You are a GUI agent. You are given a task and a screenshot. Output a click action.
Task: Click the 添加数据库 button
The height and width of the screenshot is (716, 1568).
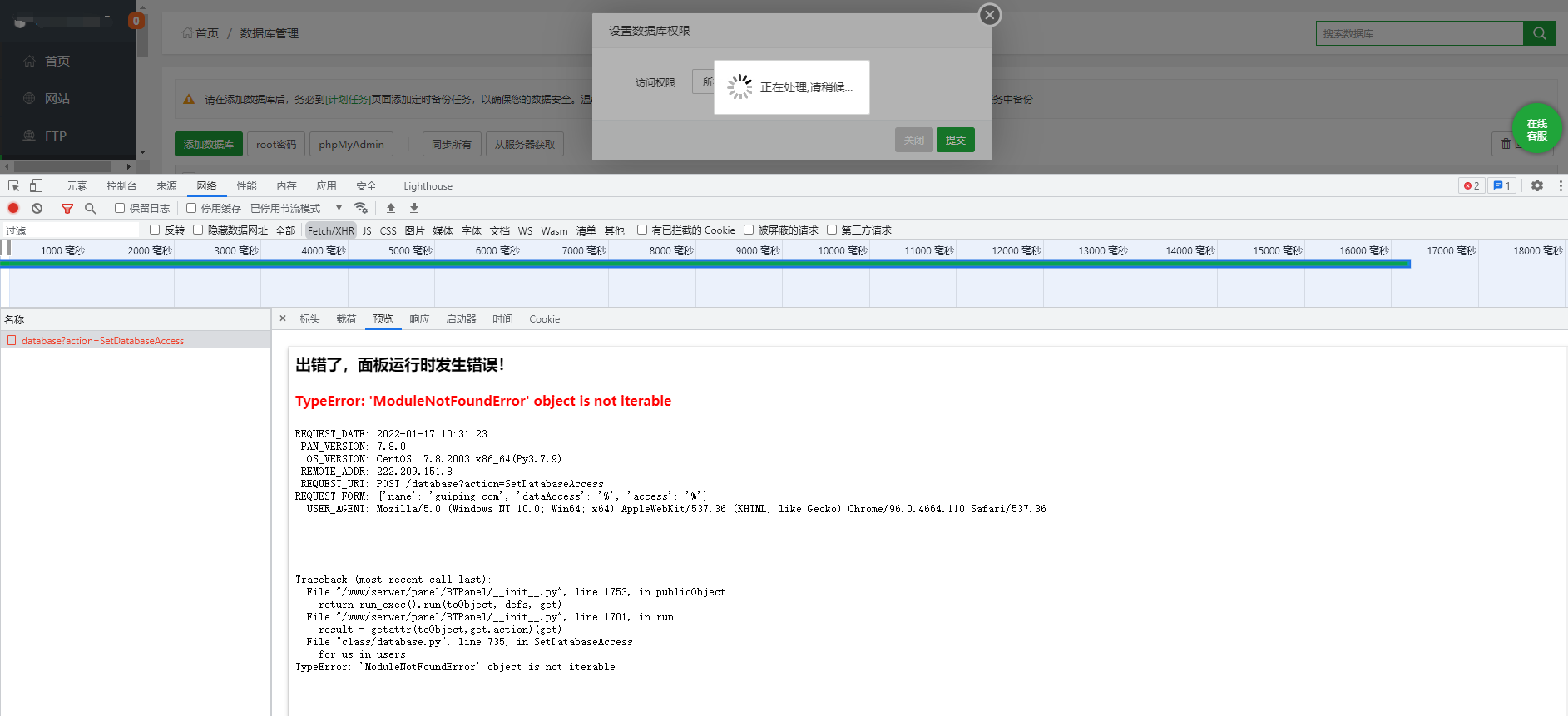pos(209,144)
